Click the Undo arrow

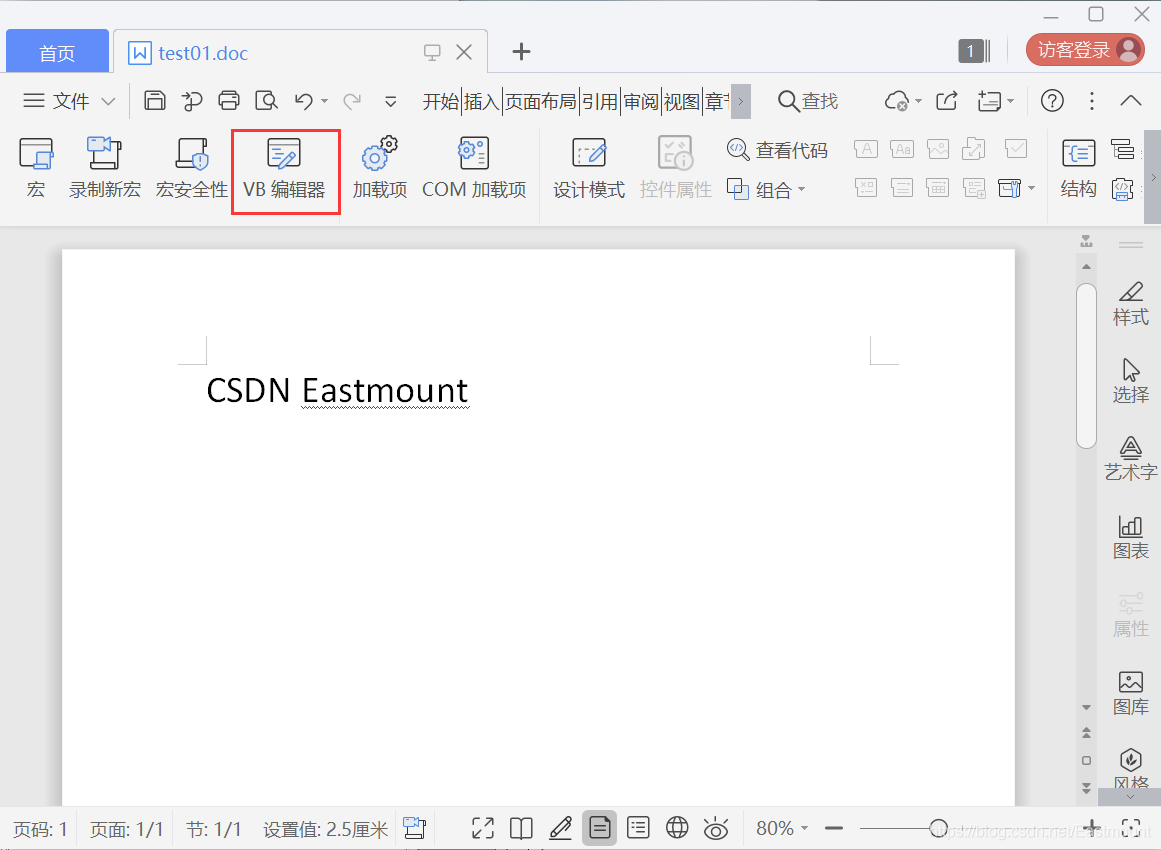304,101
